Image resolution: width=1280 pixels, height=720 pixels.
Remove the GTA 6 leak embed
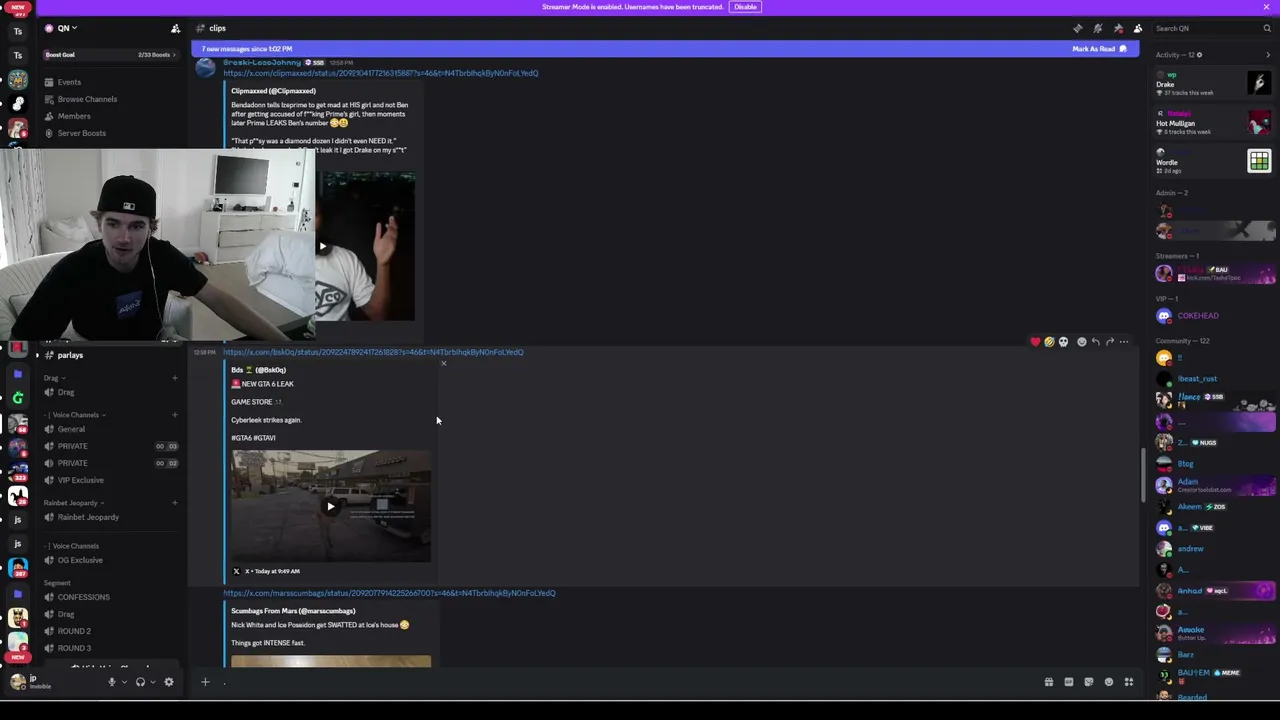coord(444,363)
